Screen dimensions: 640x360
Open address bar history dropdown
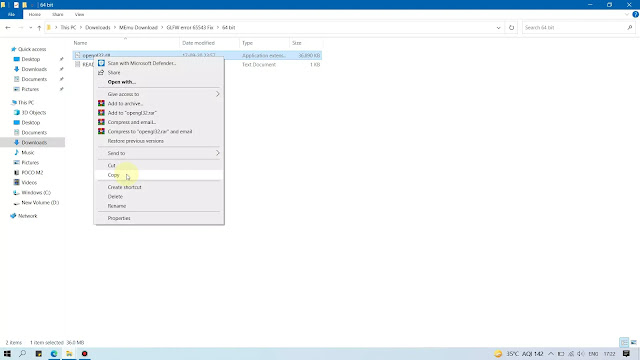coord(498,28)
